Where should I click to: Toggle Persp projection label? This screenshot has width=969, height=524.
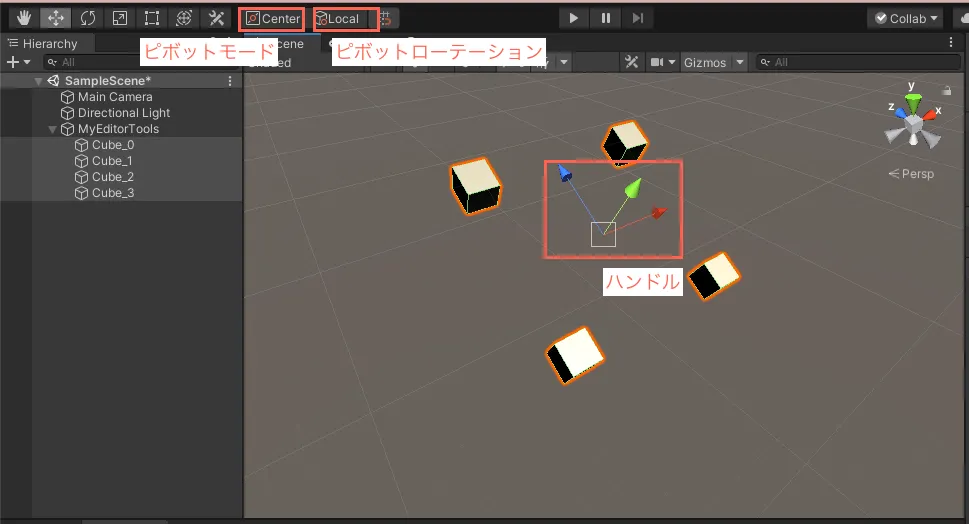pos(911,174)
